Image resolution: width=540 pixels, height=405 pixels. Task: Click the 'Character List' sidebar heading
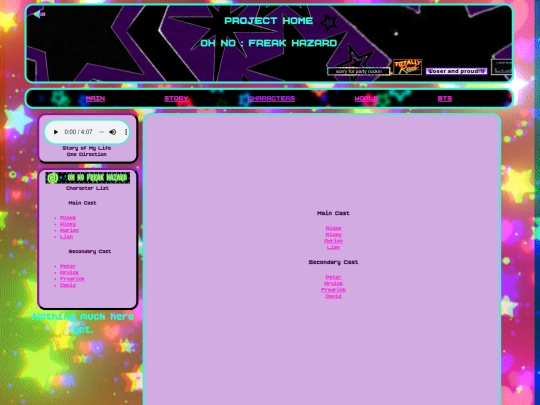(x=87, y=188)
